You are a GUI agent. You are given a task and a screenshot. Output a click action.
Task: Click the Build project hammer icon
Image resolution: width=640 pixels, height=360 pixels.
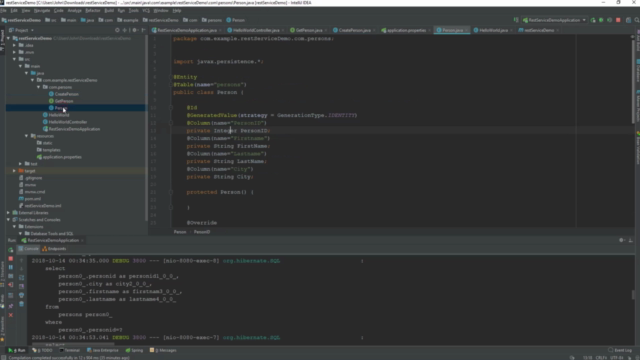coord(516,20)
